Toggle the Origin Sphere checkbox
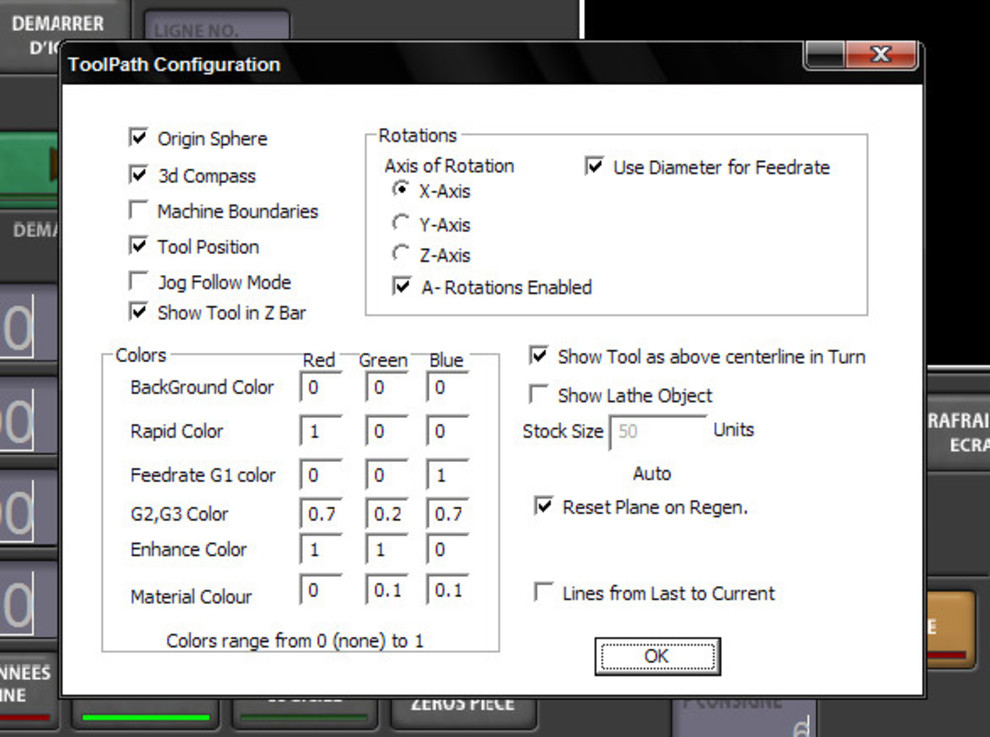 [x=139, y=137]
